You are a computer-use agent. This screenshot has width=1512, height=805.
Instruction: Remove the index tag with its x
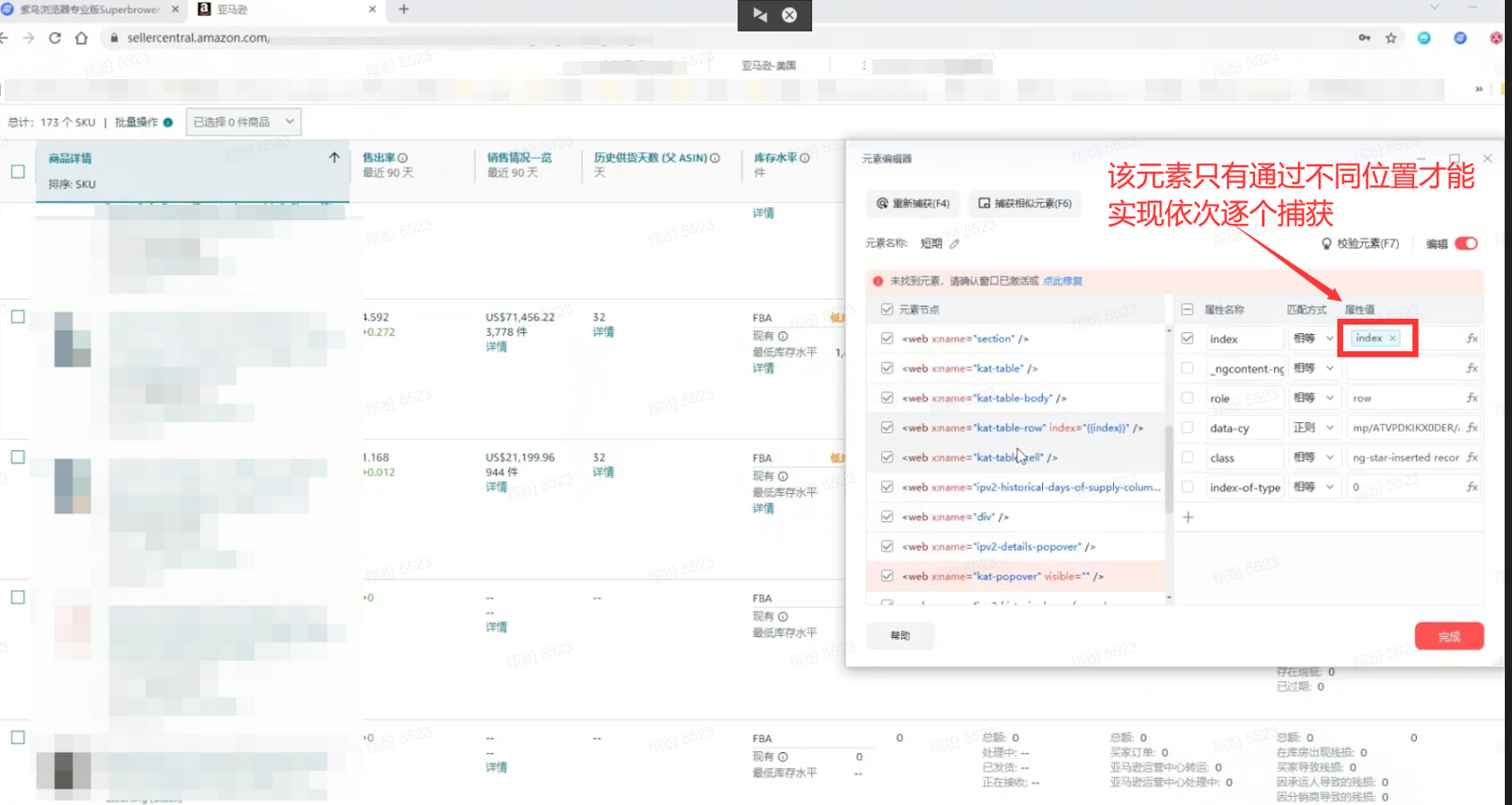1393,338
